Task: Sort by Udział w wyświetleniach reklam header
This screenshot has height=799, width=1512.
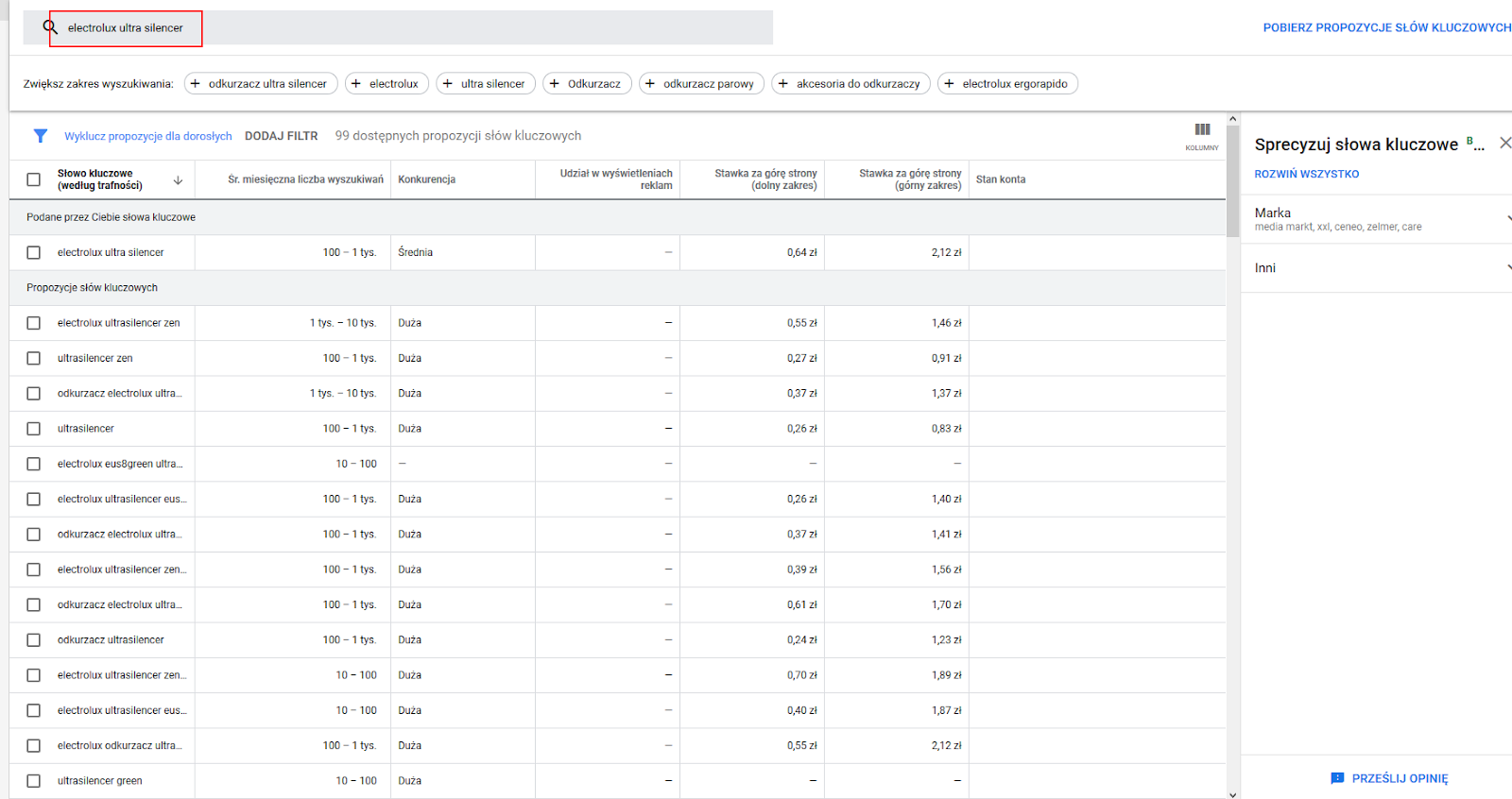Action: click(616, 179)
